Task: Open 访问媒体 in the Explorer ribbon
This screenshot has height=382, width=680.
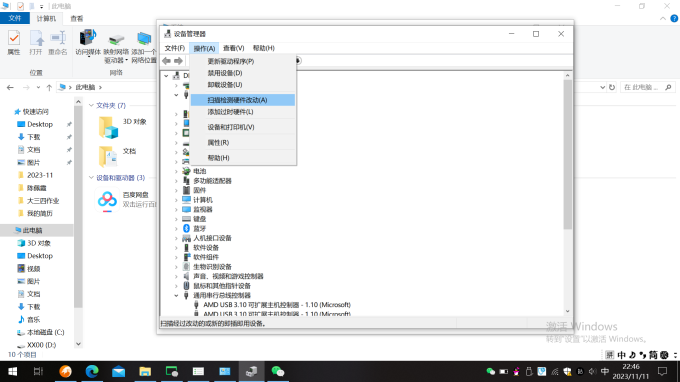Action: click(x=88, y=42)
